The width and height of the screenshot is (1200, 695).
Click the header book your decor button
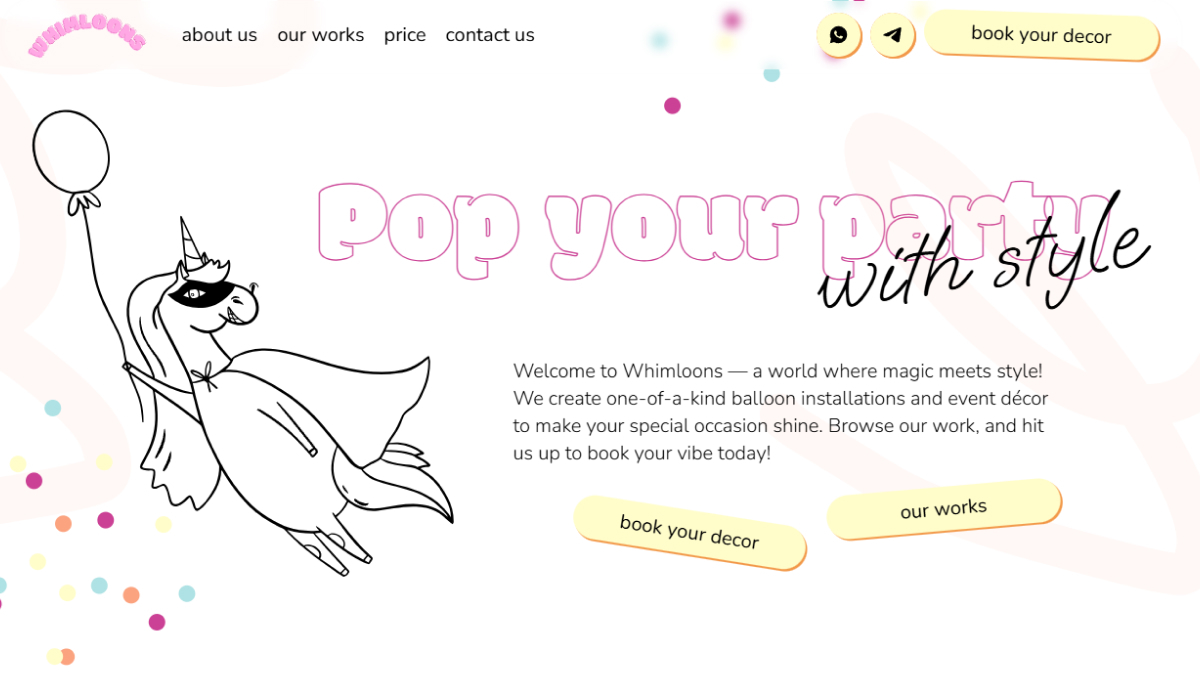click(x=1042, y=35)
